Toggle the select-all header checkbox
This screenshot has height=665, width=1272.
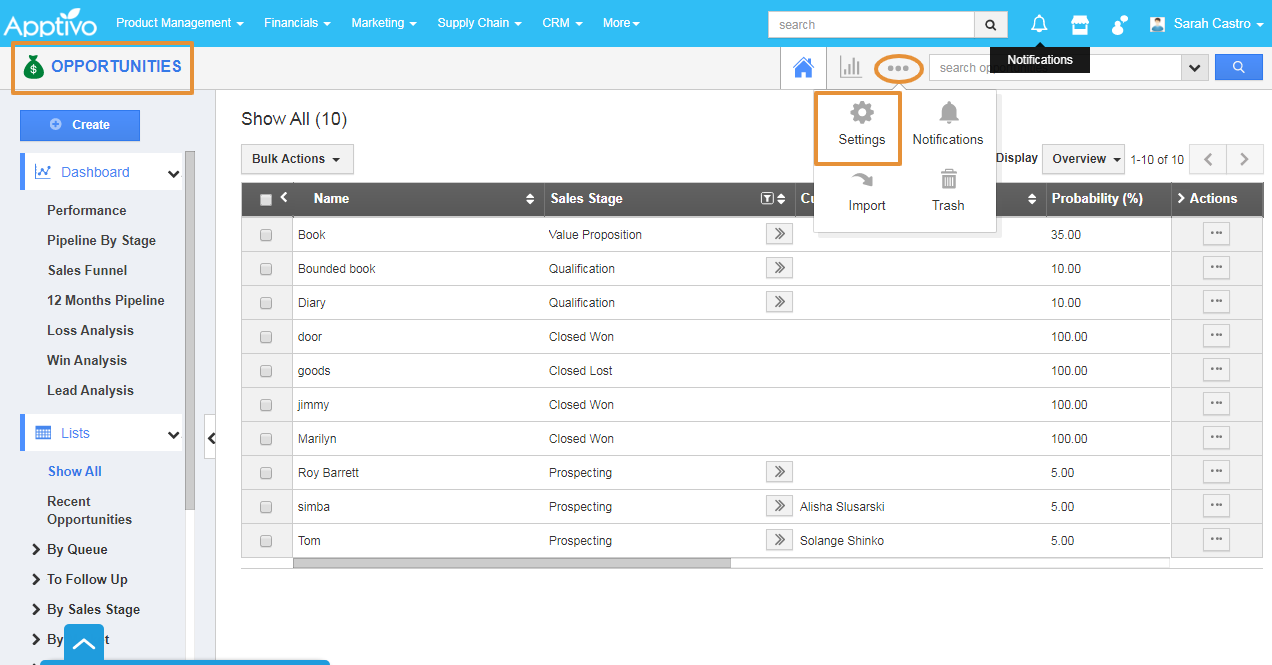(x=266, y=200)
